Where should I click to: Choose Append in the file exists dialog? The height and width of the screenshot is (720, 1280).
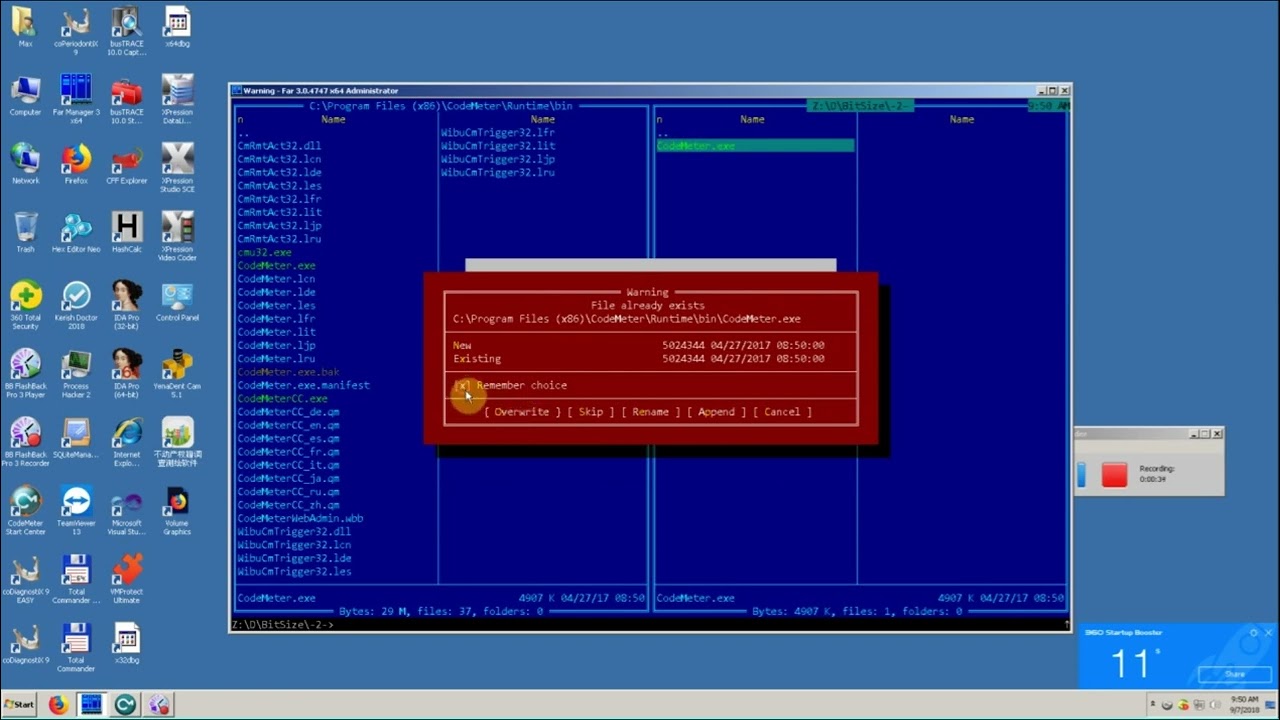click(716, 412)
